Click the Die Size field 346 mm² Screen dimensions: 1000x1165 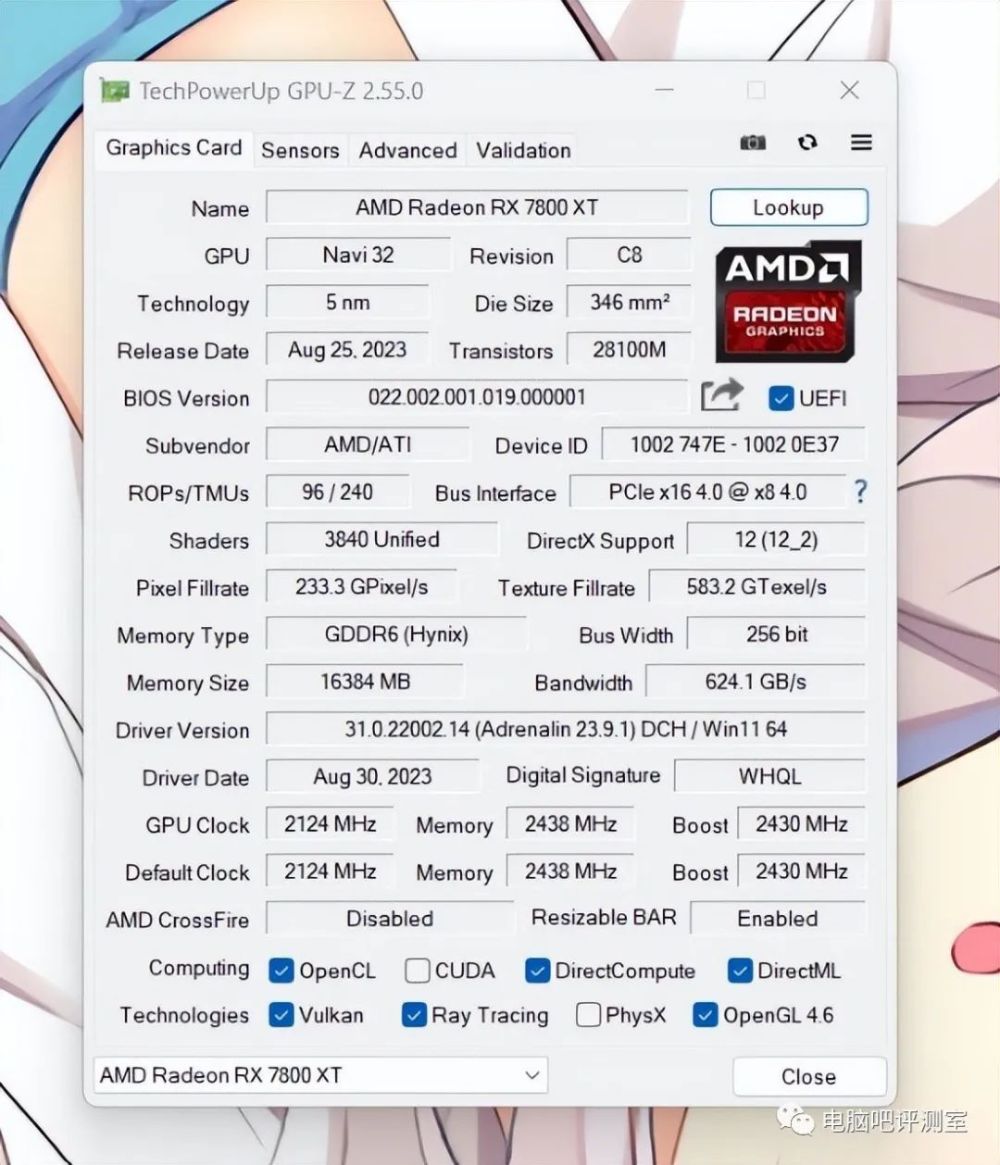(629, 302)
